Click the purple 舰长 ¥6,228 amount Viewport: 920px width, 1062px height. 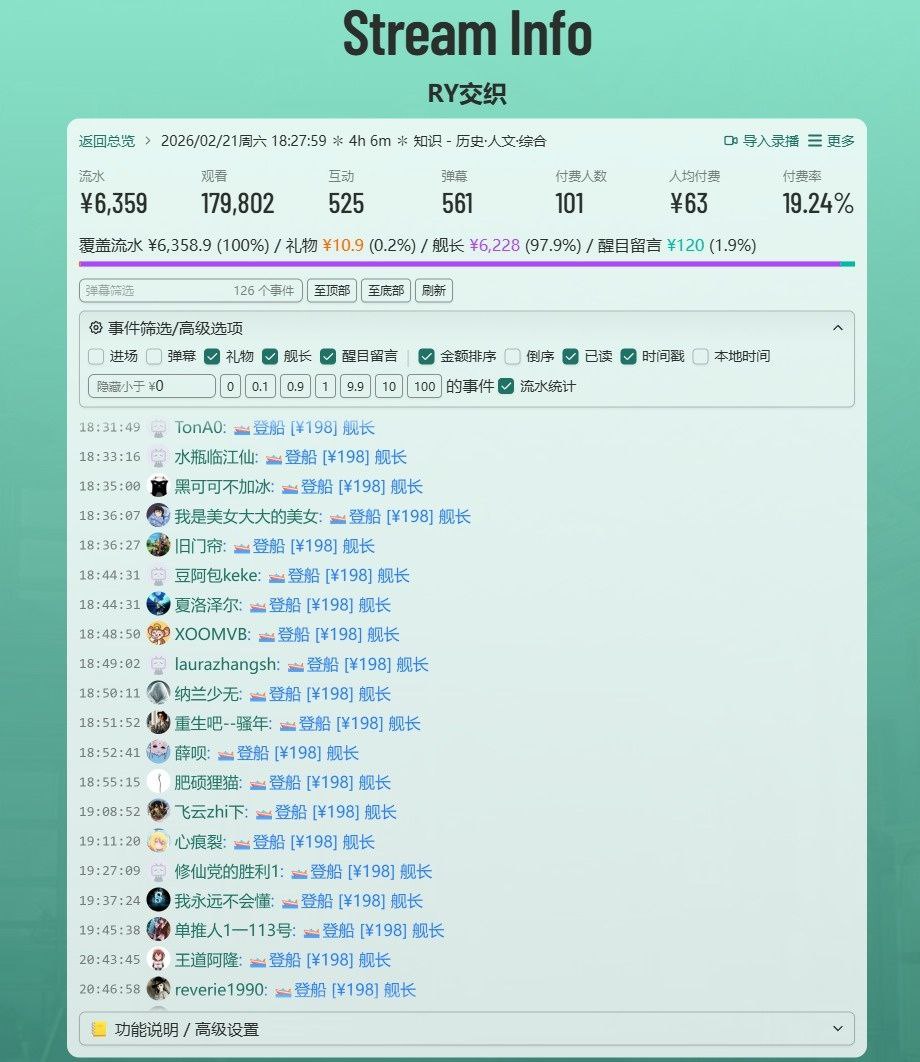pos(495,245)
